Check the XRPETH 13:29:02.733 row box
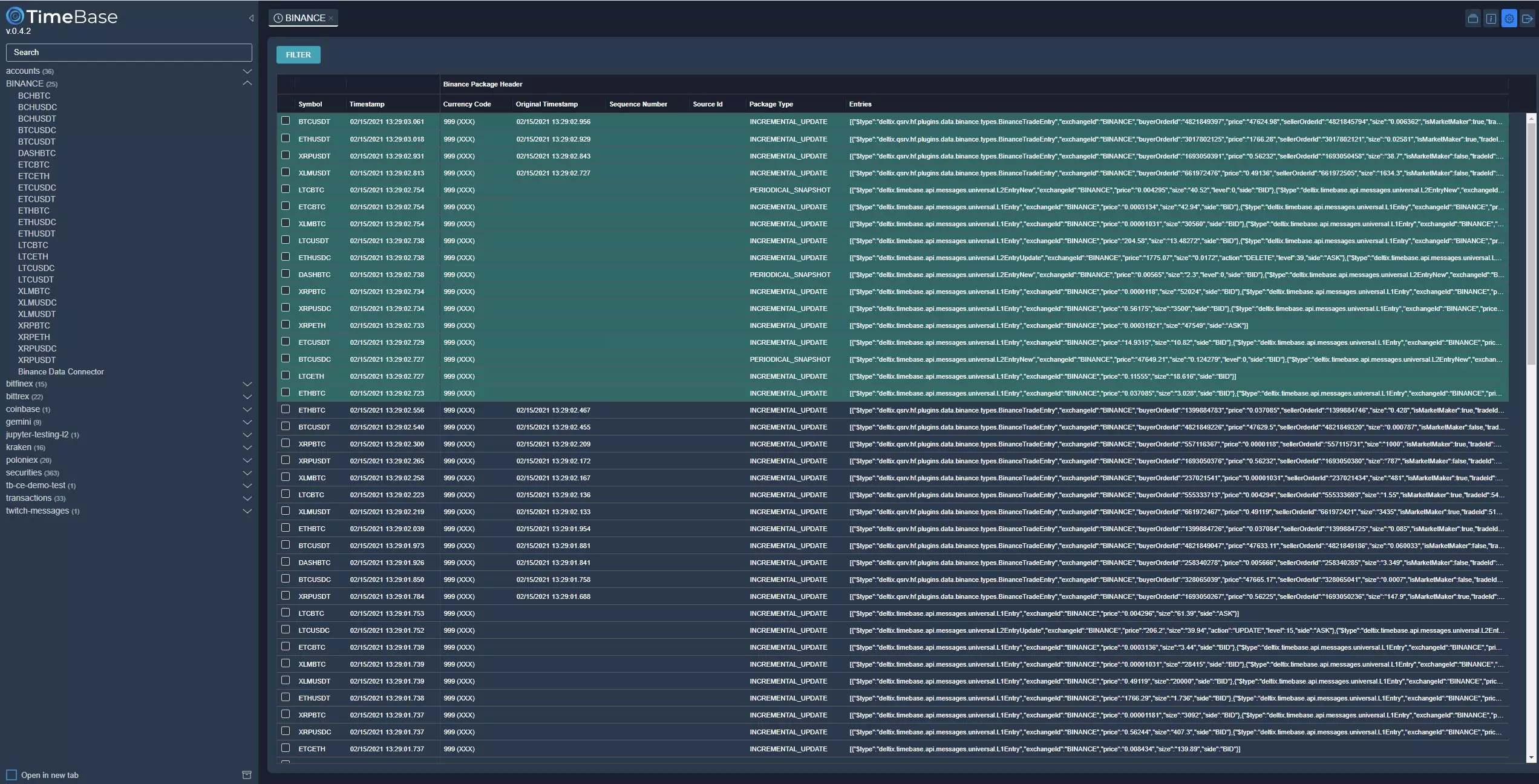 tap(286, 324)
